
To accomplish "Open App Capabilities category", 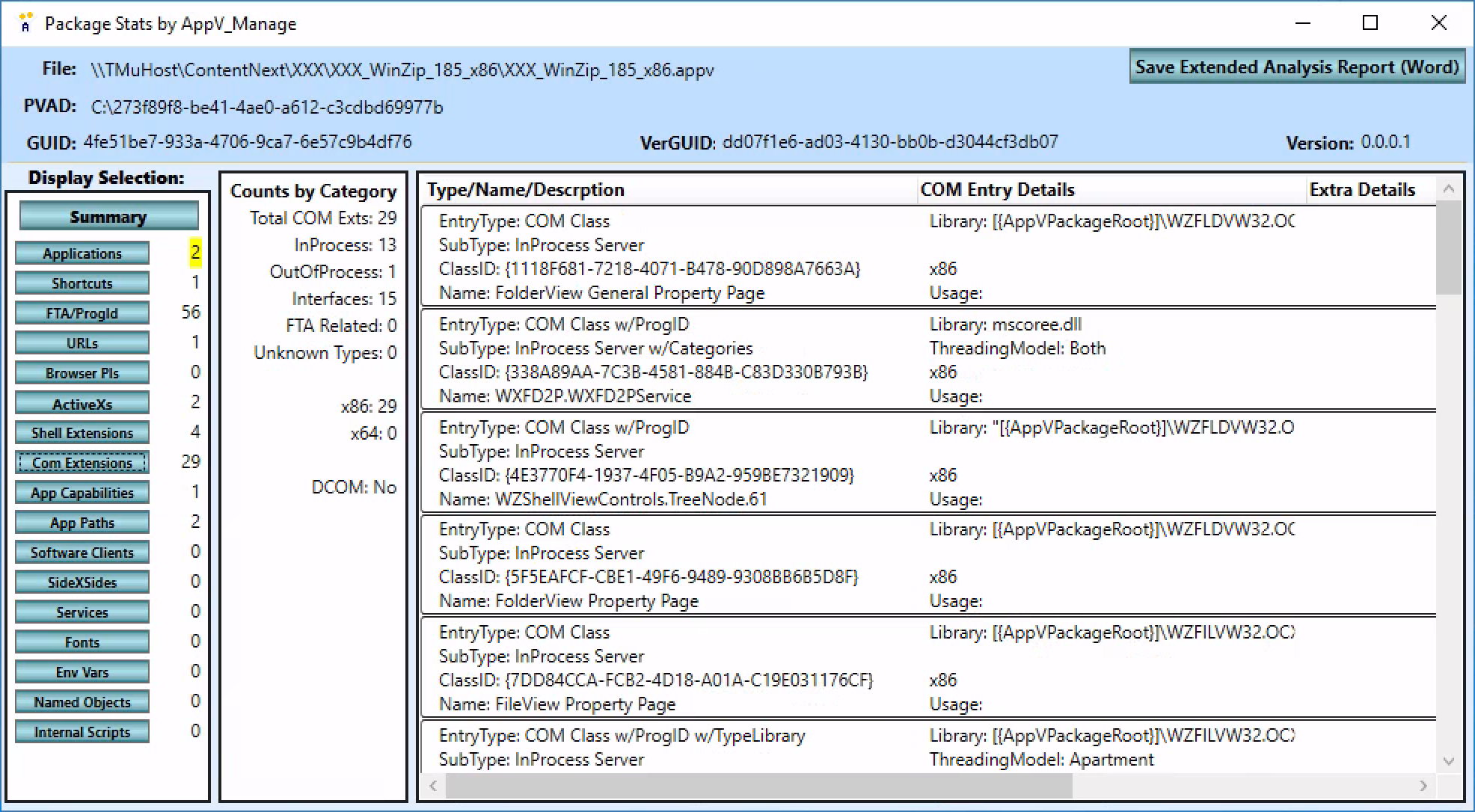I will click(82, 493).
